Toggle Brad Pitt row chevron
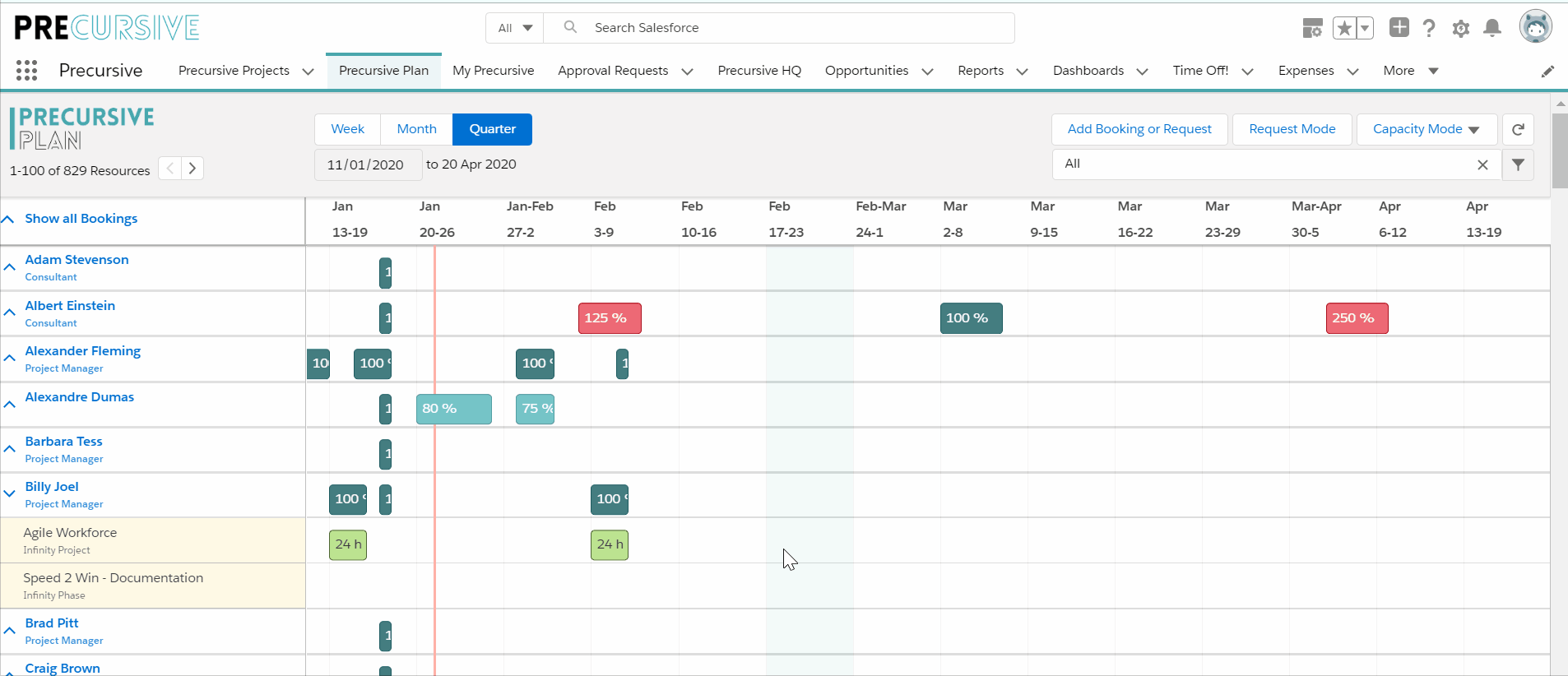 click(x=9, y=631)
